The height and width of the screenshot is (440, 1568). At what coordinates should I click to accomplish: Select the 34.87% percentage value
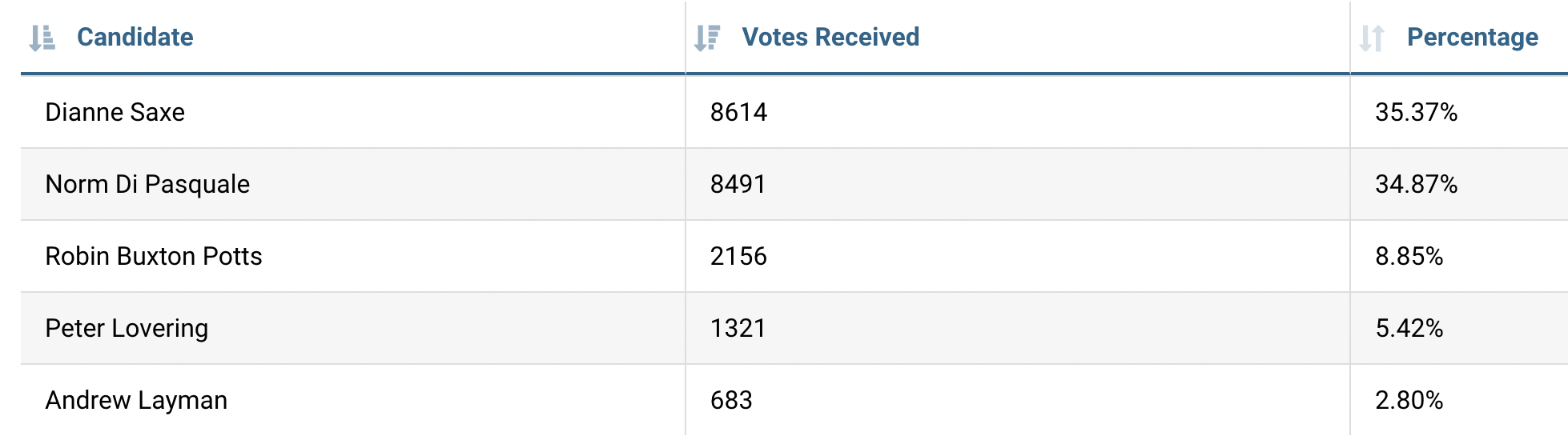1416,184
